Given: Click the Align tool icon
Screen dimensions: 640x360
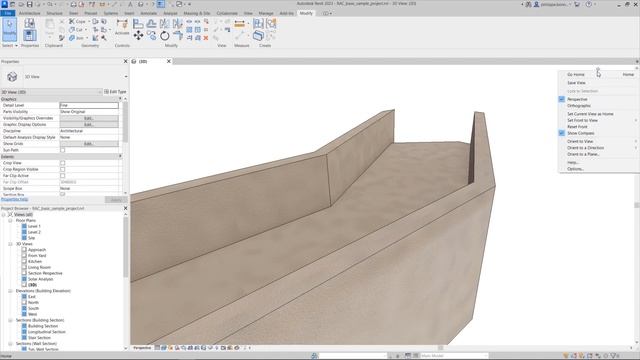Looking at the screenshot, I should (x=138, y=24).
